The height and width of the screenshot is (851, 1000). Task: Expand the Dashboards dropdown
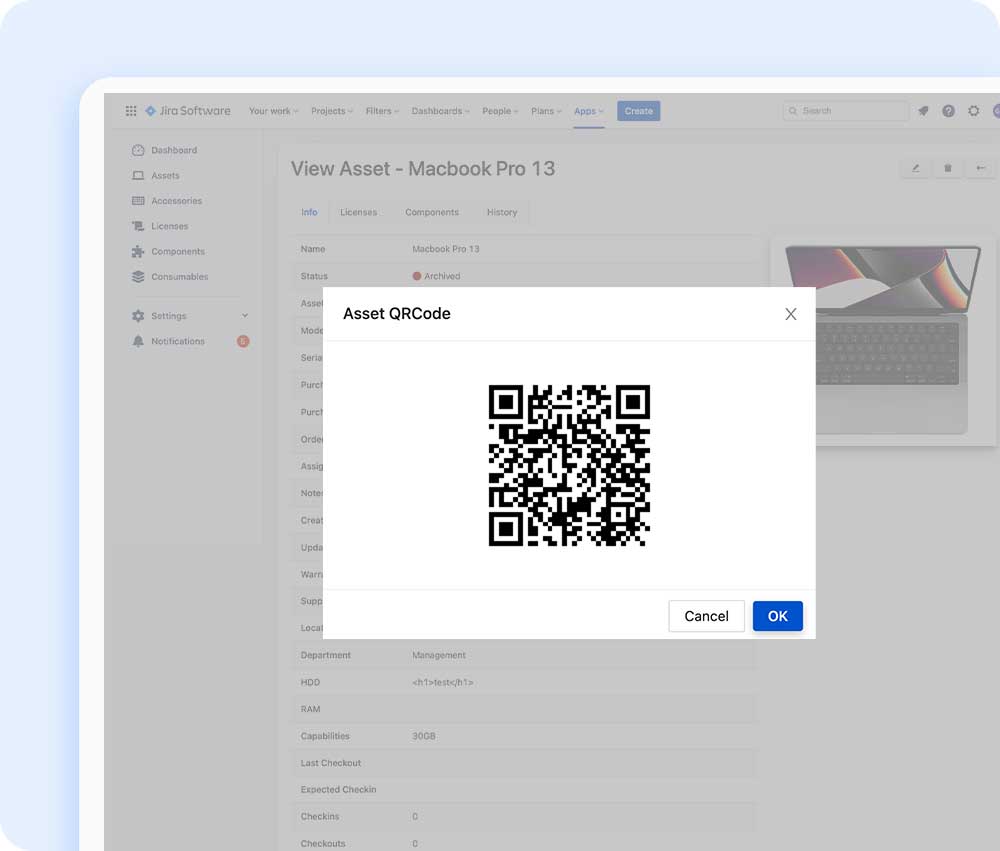[440, 111]
